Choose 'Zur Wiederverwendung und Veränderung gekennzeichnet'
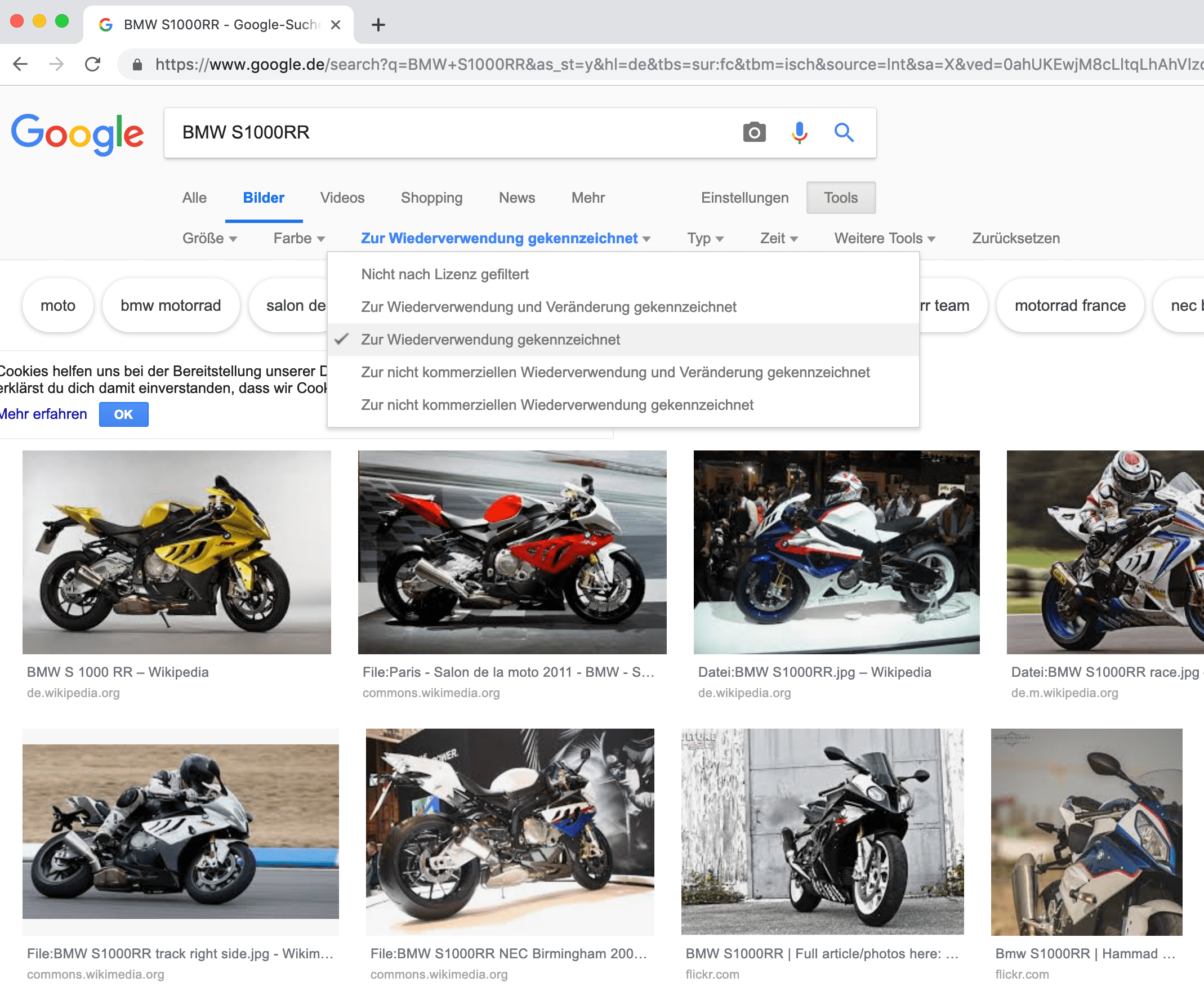The height and width of the screenshot is (1000, 1204). point(548,307)
